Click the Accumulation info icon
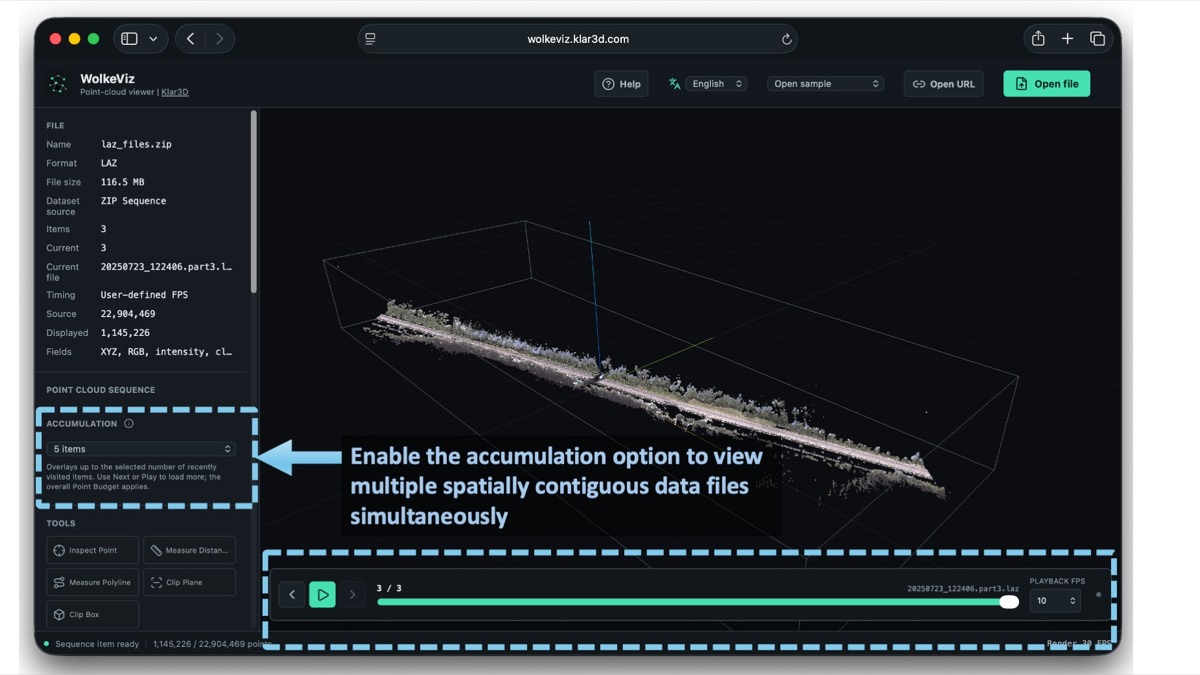1200x675 pixels. click(x=129, y=424)
